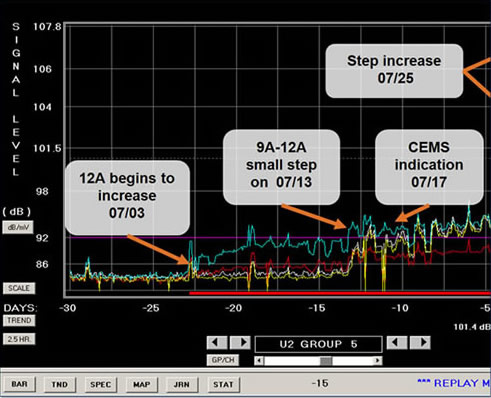This screenshot has height=398, width=491.
Task: Click the DAYS: axis label
Action: (20, 308)
